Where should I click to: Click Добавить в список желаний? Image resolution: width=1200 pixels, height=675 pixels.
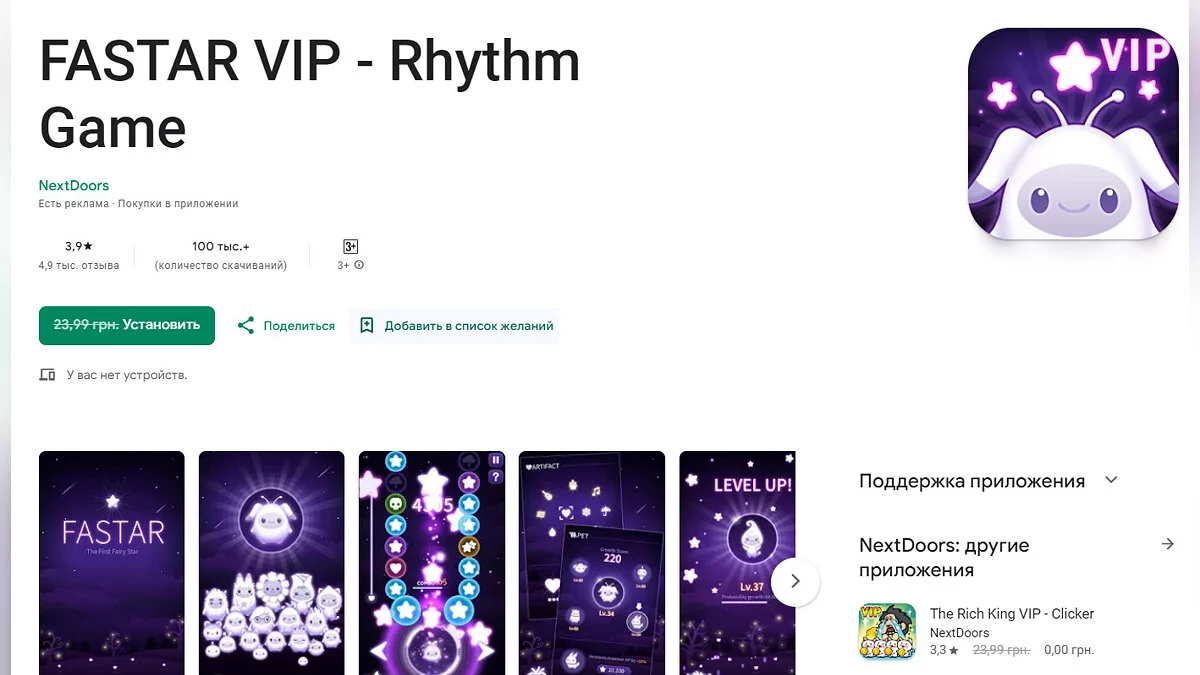tap(469, 326)
